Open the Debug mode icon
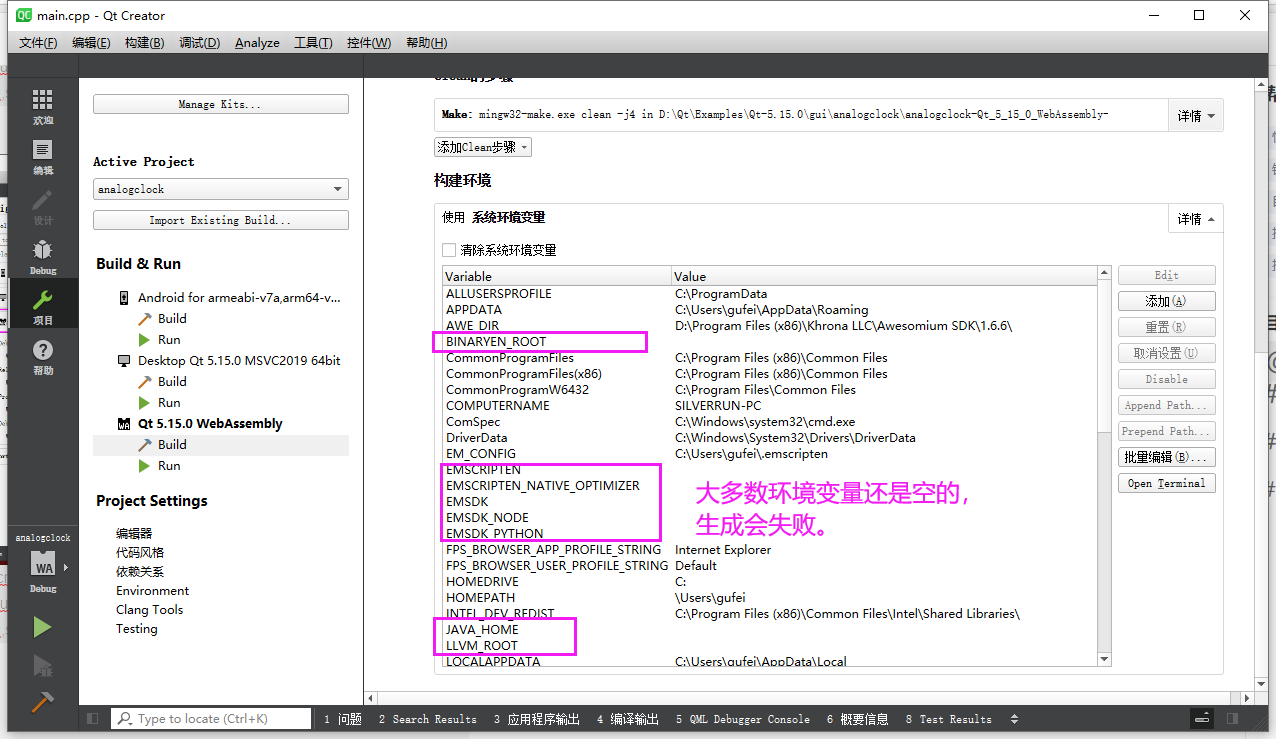Viewport: 1276px width, 739px height. pos(42,255)
